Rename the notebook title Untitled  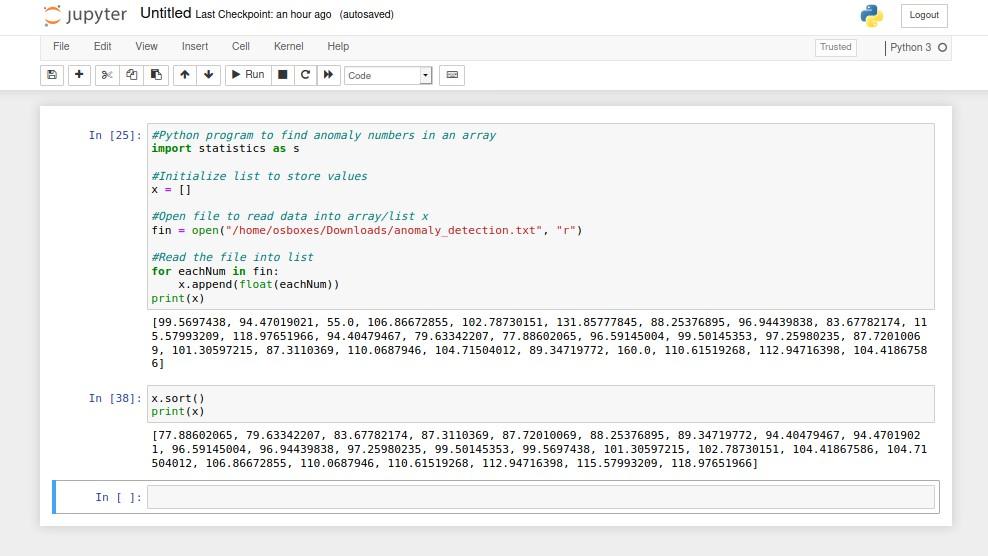[x=166, y=13]
